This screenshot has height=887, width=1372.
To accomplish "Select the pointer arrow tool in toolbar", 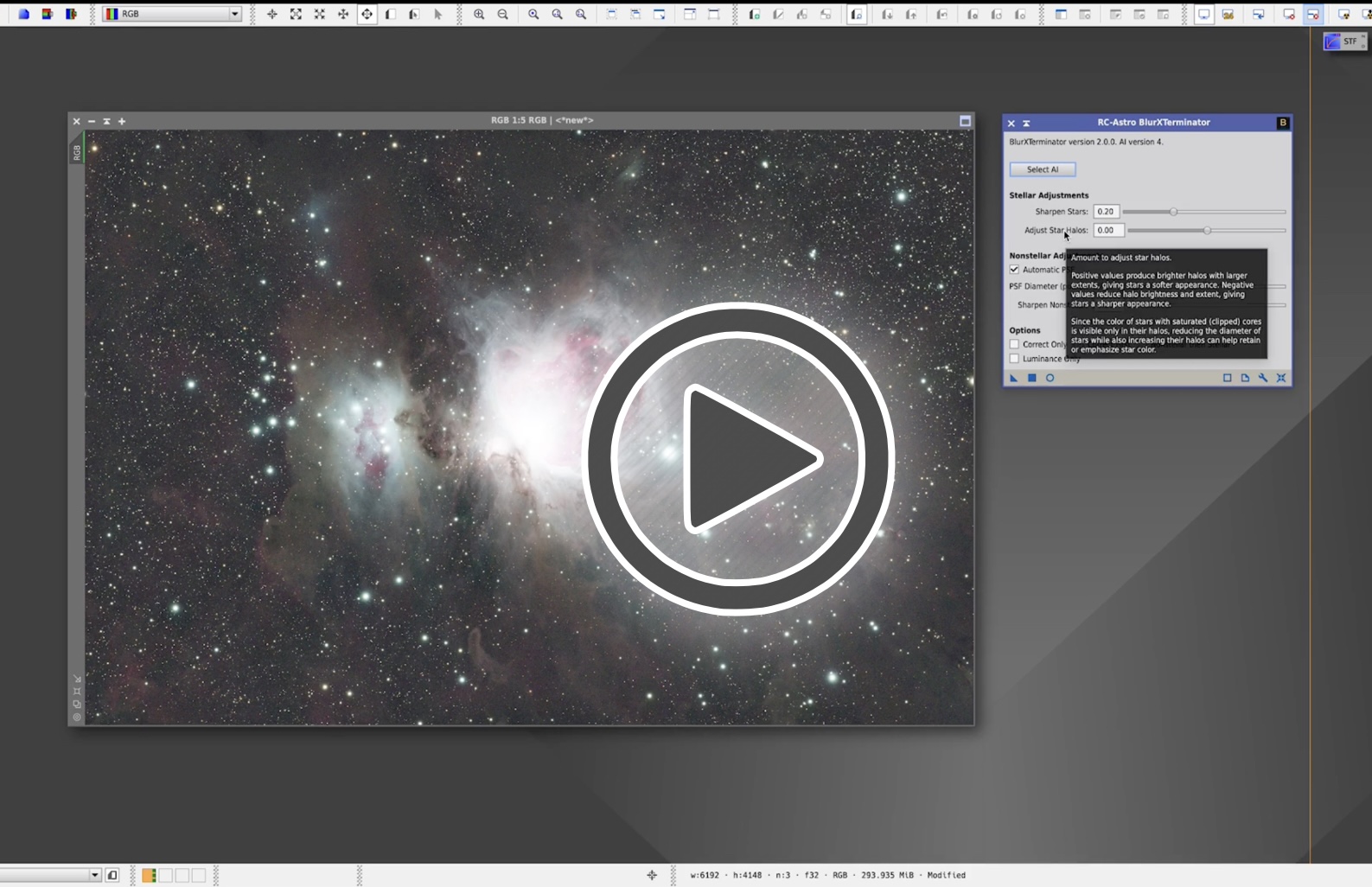I will pos(437,15).
